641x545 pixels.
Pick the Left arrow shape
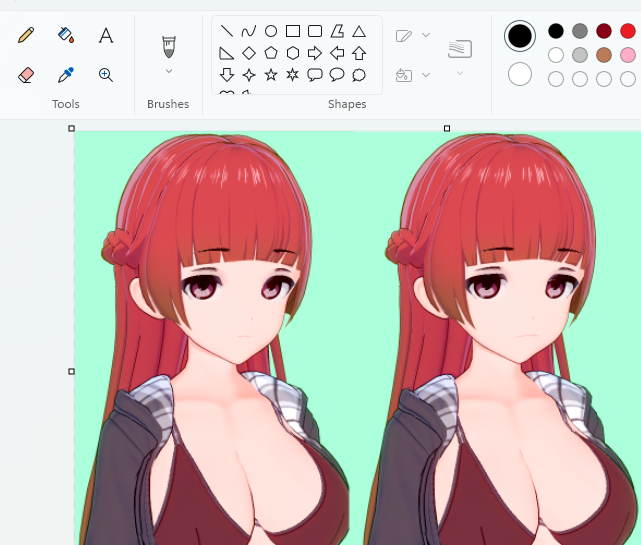[x=337, y=53]
